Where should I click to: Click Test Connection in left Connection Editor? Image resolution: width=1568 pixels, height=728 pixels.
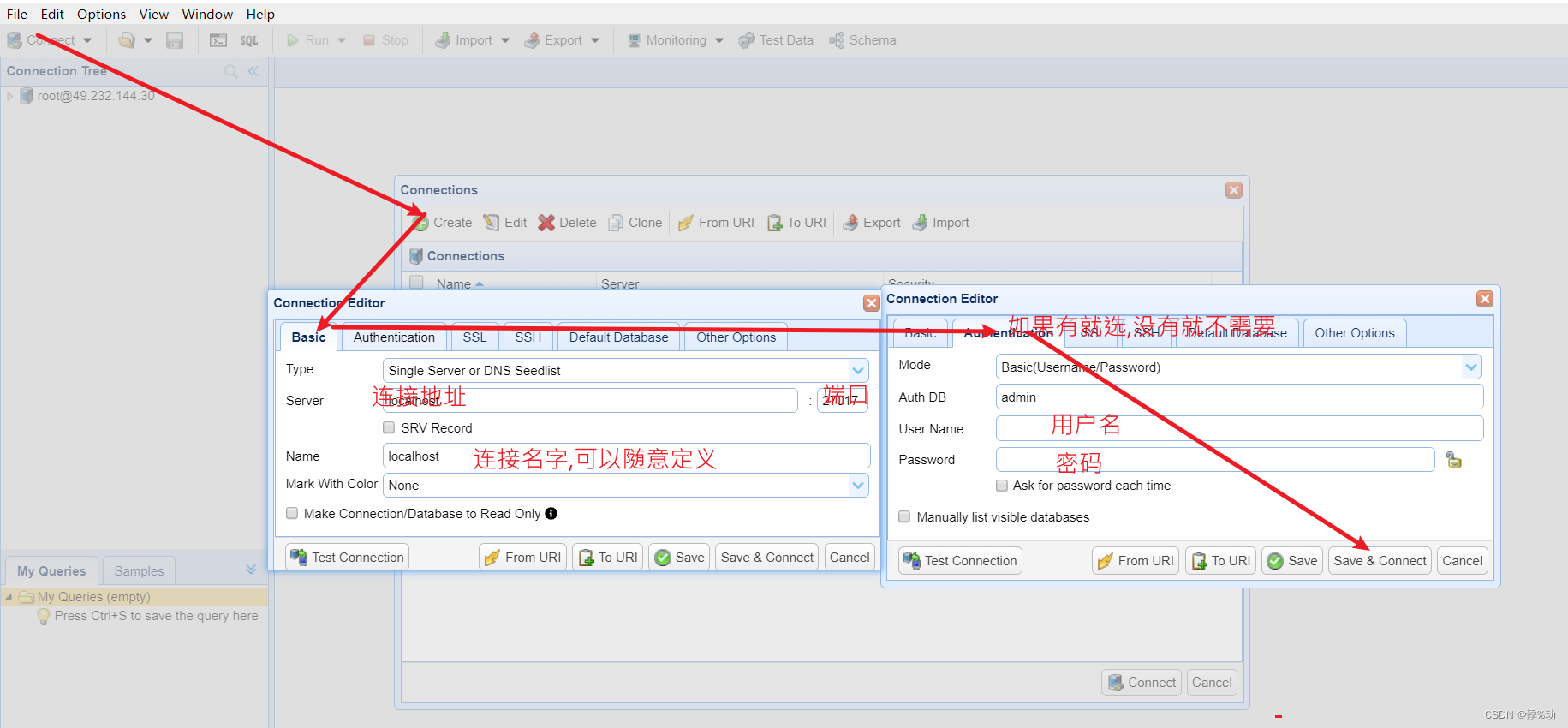(347, 558)
